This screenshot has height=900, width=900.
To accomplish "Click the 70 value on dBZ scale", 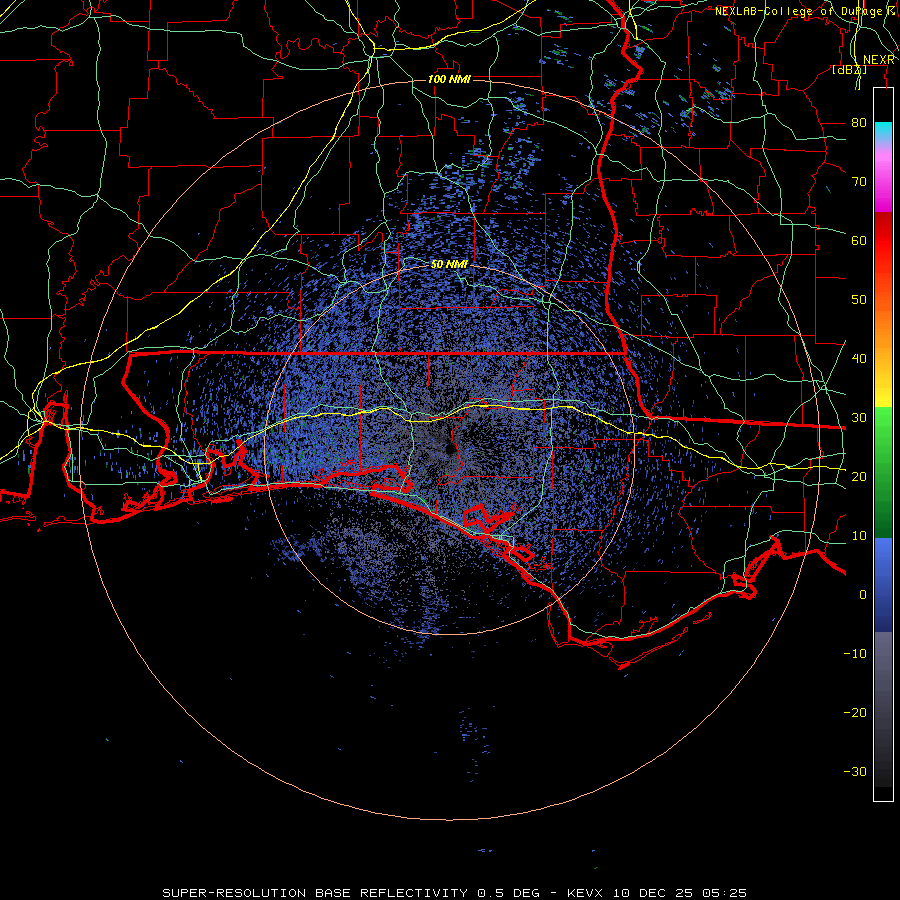I will [859, 181].
